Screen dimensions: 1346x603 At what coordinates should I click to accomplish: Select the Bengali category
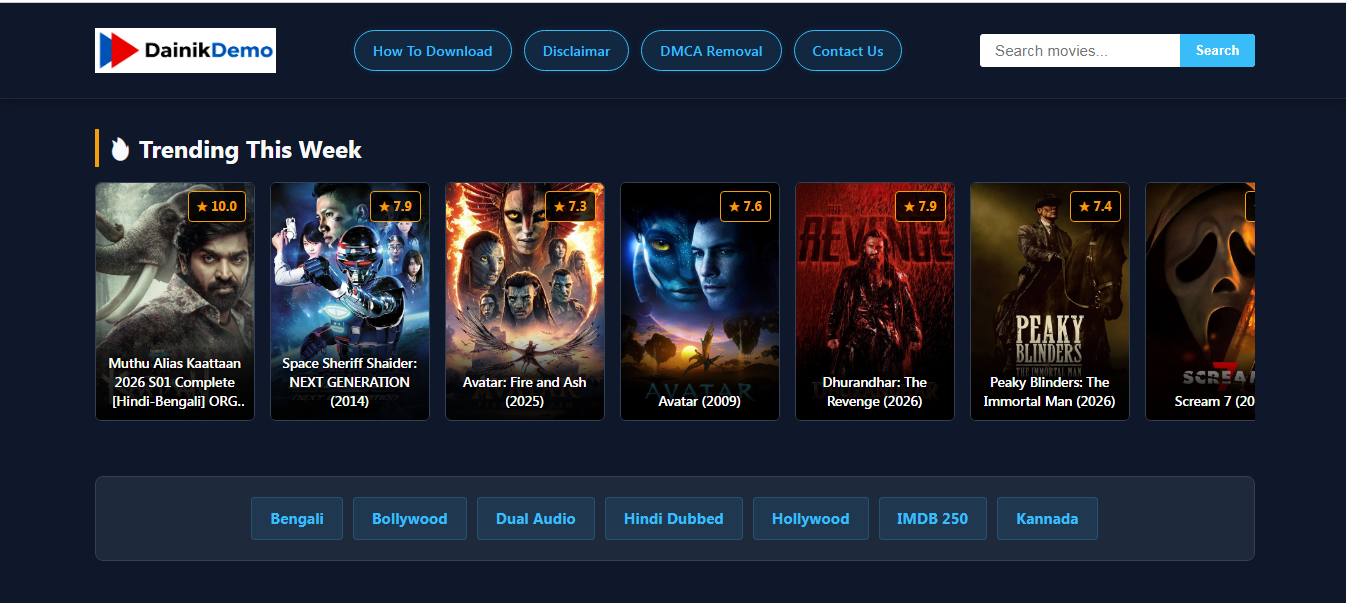tap(297, 518)
